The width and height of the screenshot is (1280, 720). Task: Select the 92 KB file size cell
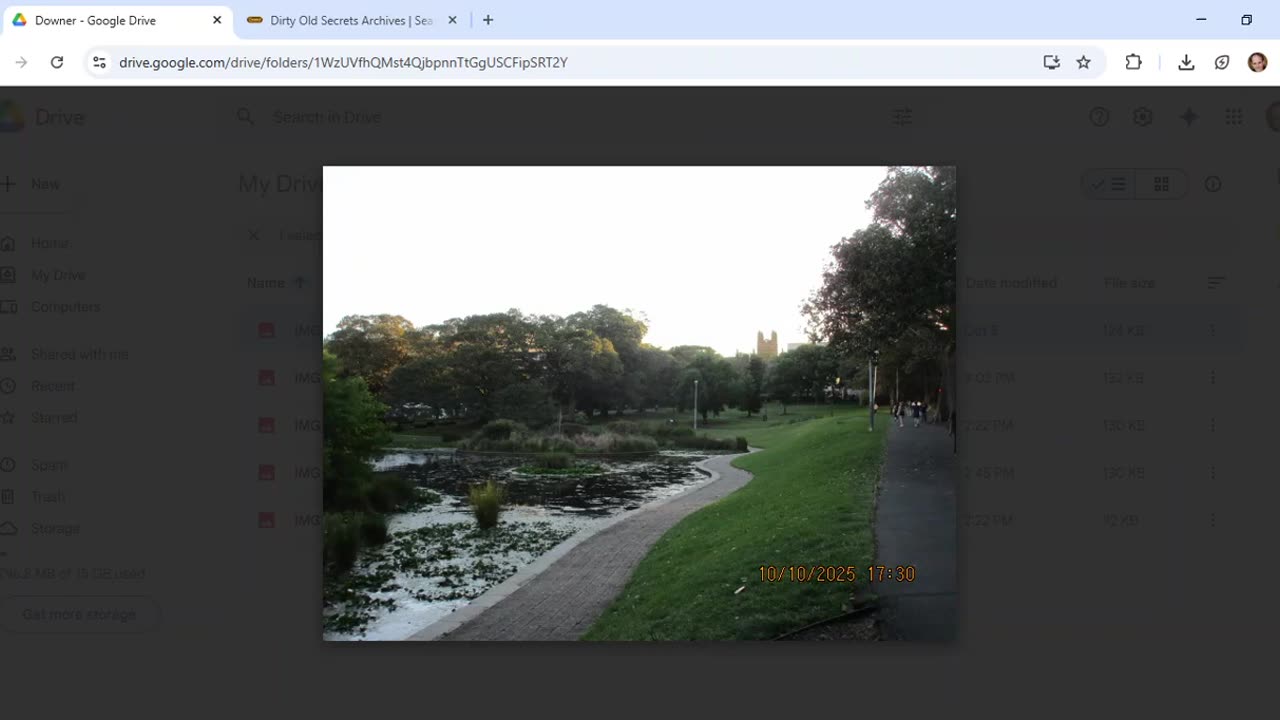(1124, 520)
